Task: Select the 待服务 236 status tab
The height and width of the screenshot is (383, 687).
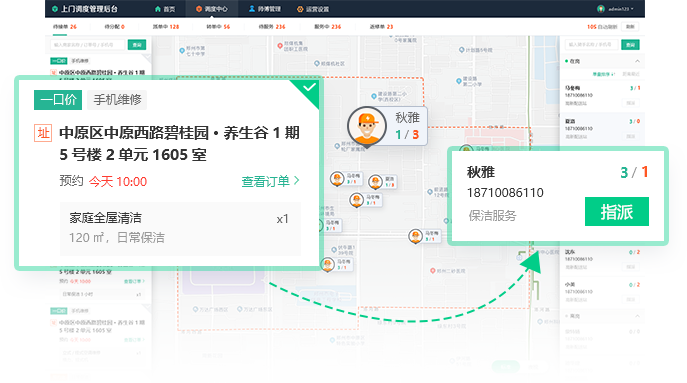Action: point(272,27)
